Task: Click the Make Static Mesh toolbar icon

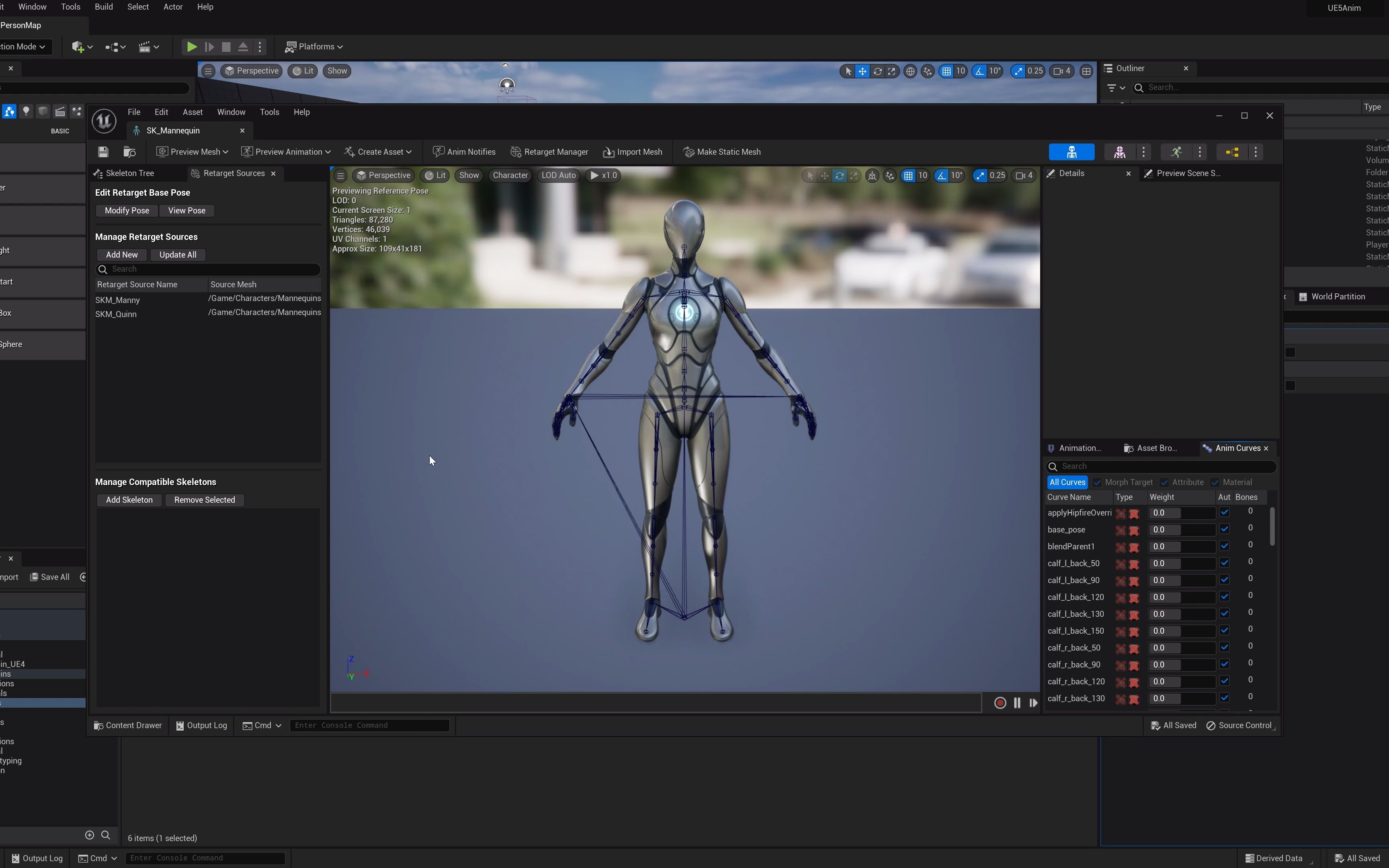Action: click(688, 152)
